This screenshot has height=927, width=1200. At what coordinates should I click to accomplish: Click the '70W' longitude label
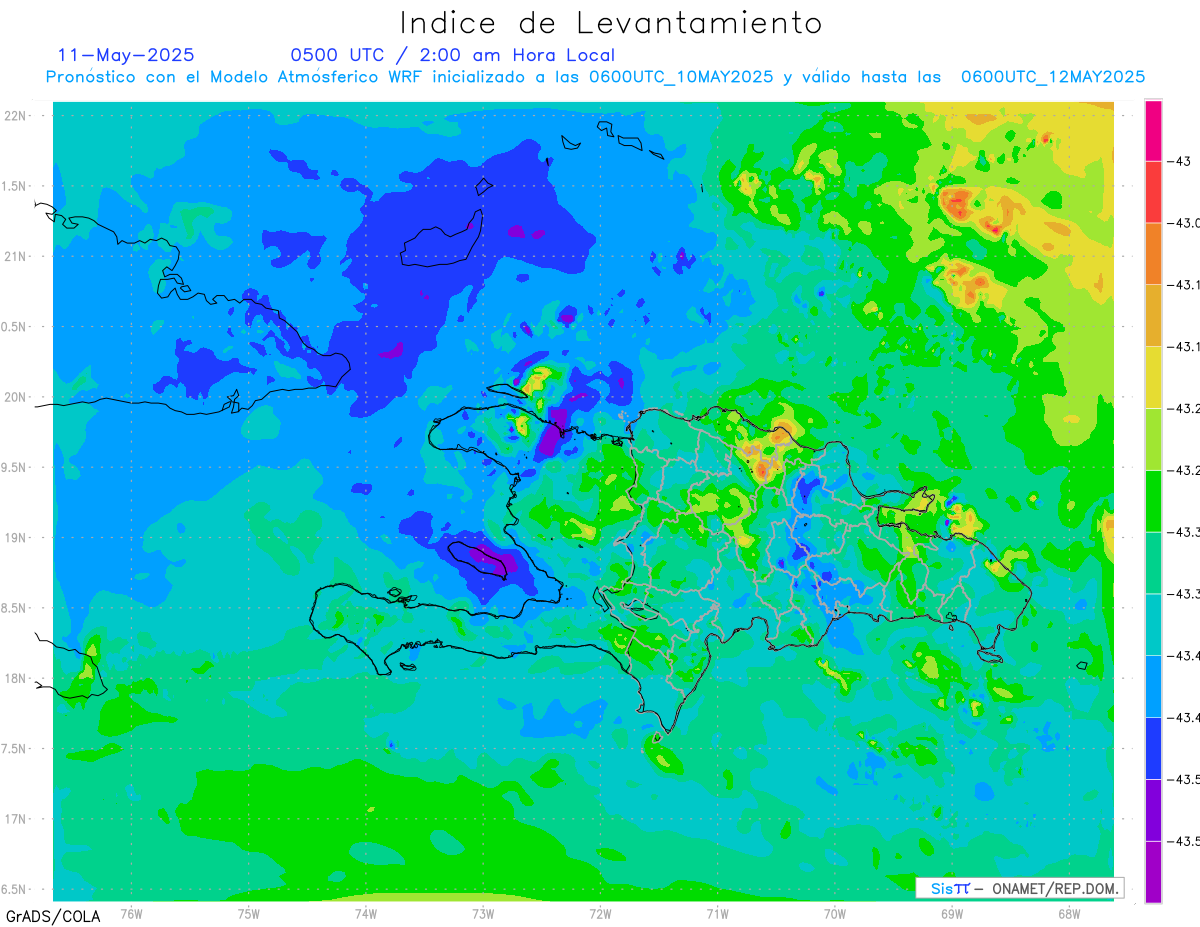pos(835,913)
